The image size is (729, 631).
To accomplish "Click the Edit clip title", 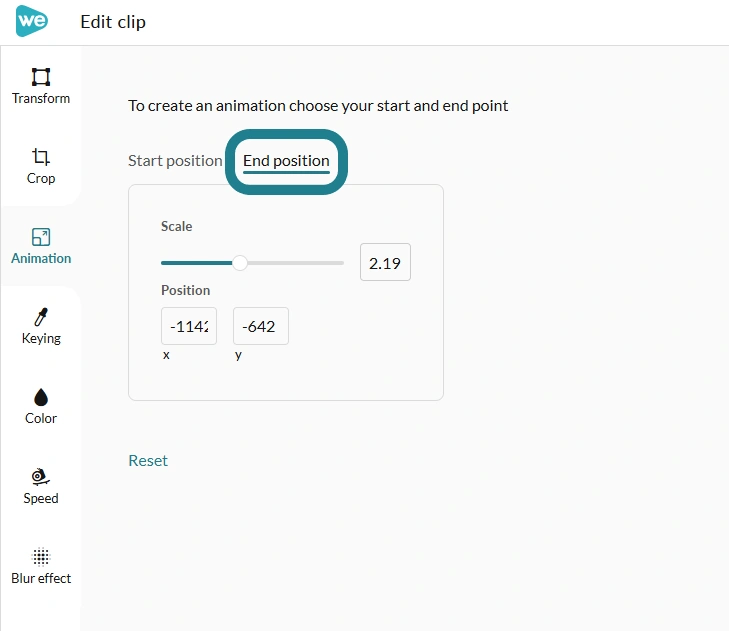I will point(113,22).
